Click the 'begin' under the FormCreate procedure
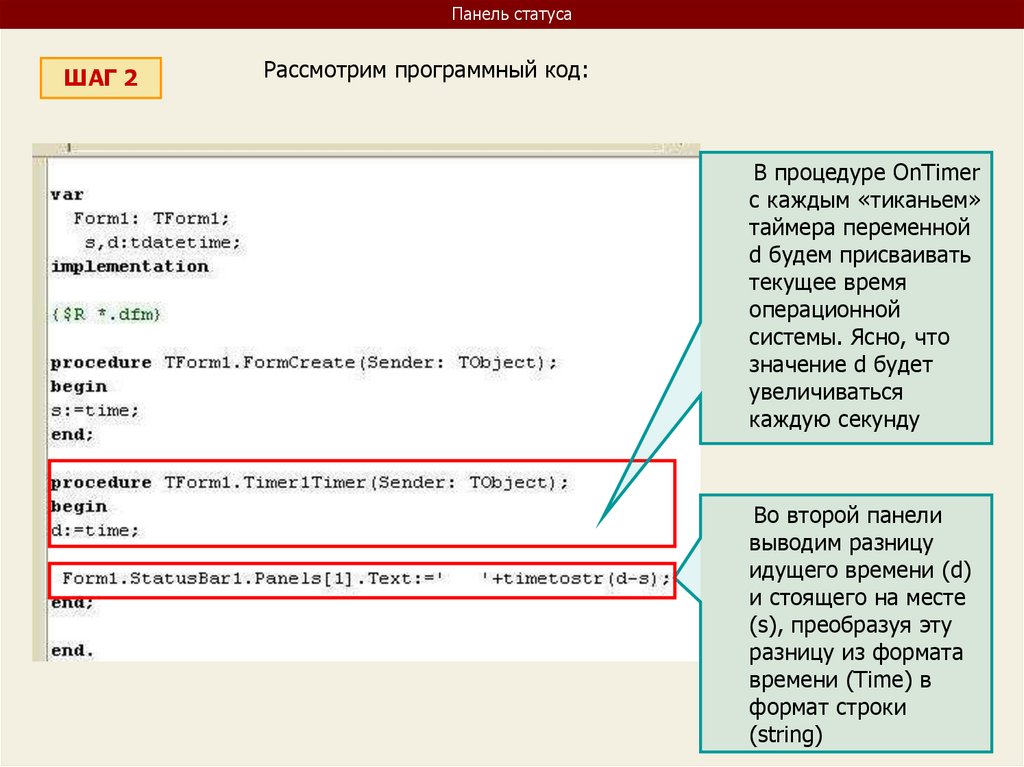The width and height of the screenshot is (1024, 767). coord(78,387)
